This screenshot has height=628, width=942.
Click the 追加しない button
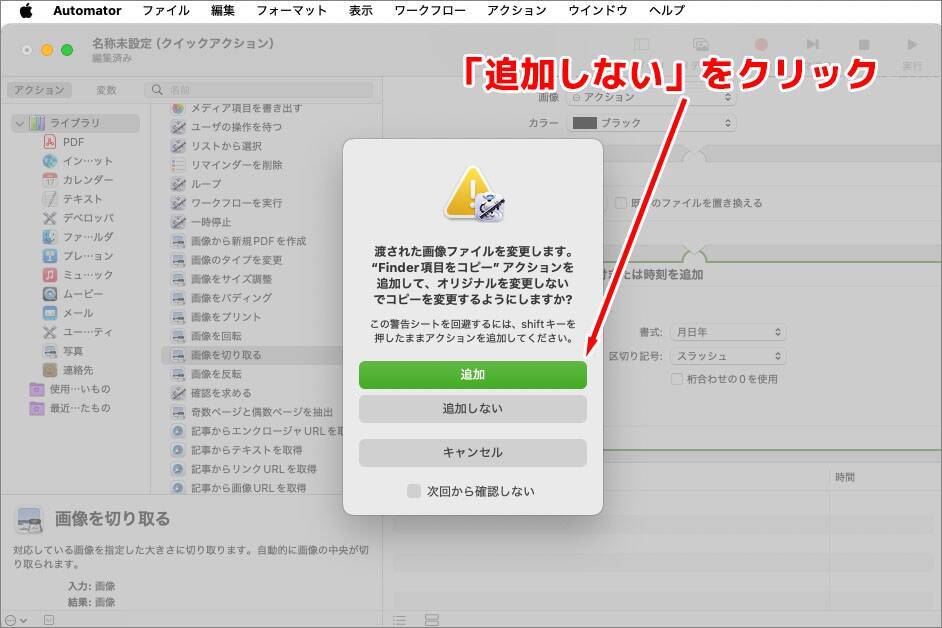[x=472, y=409]
